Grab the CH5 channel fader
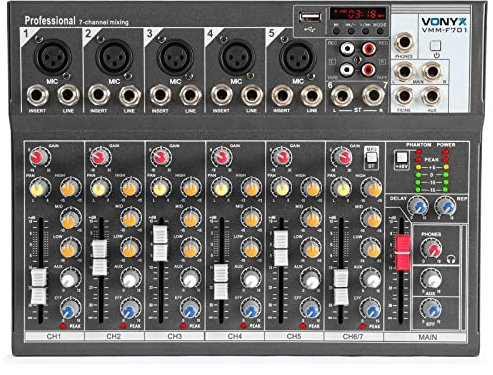The image size is (493, 375). [281, 248]
